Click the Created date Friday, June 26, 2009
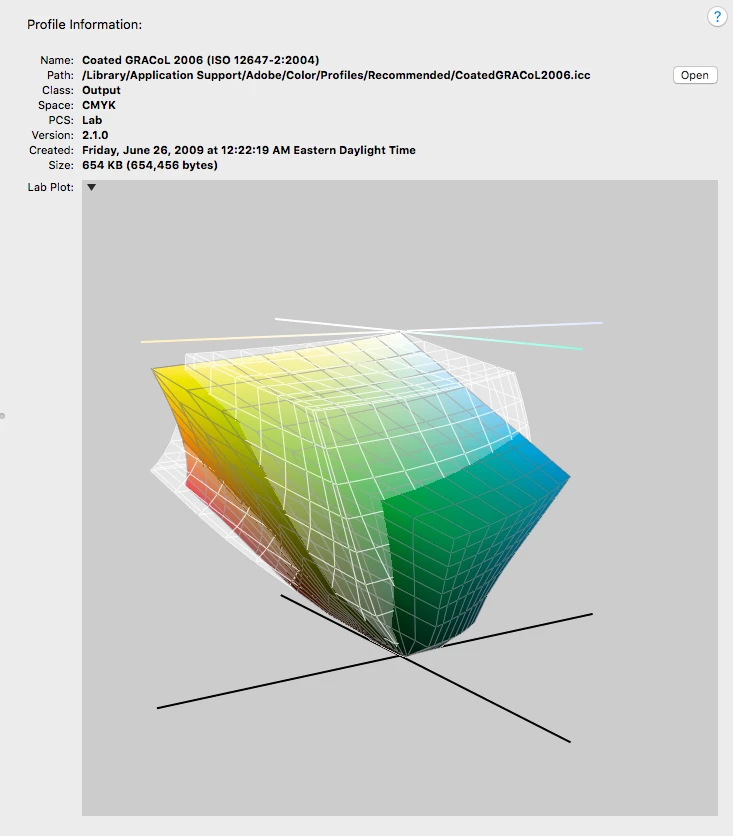 pyautogui.click(x=248, y=150)
